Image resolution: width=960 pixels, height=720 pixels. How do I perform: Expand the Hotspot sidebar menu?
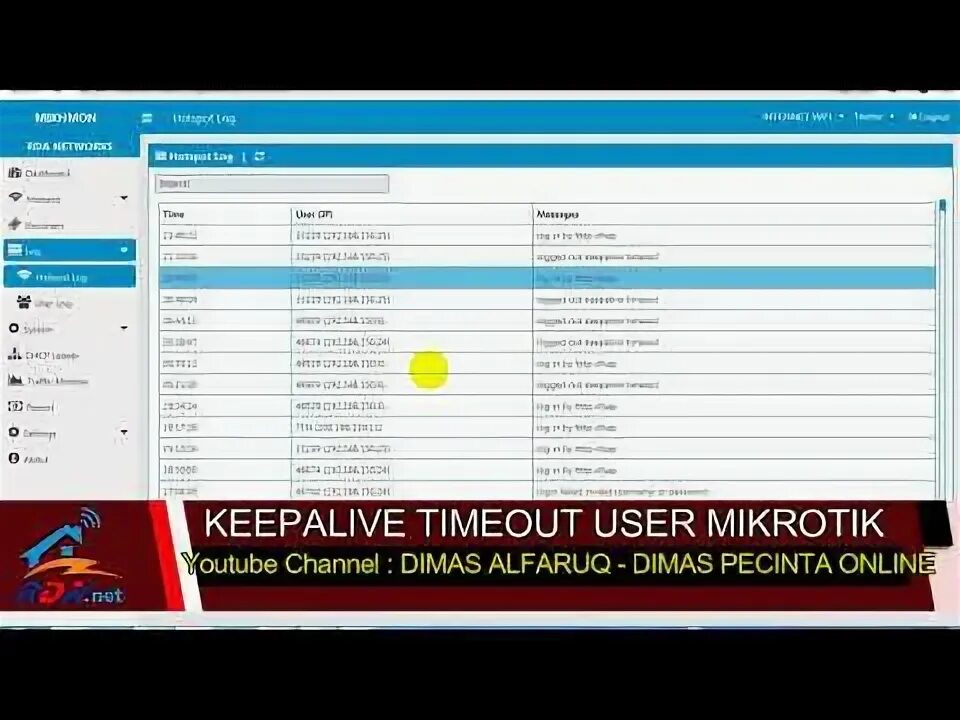click(69, 199)
